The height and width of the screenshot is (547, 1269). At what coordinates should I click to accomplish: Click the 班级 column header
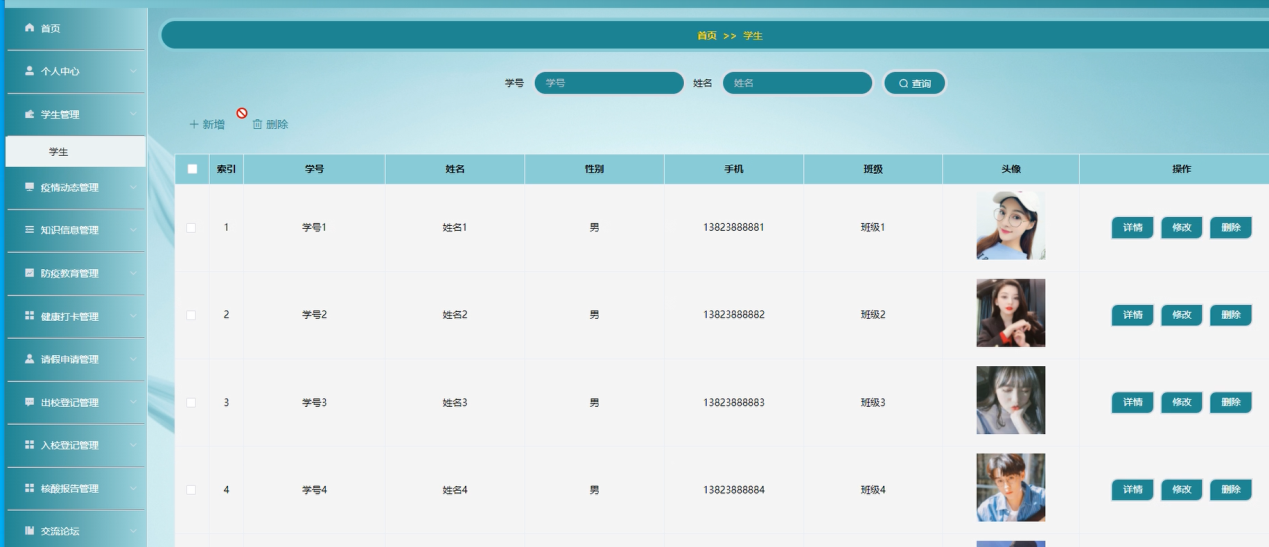[873, 169]
